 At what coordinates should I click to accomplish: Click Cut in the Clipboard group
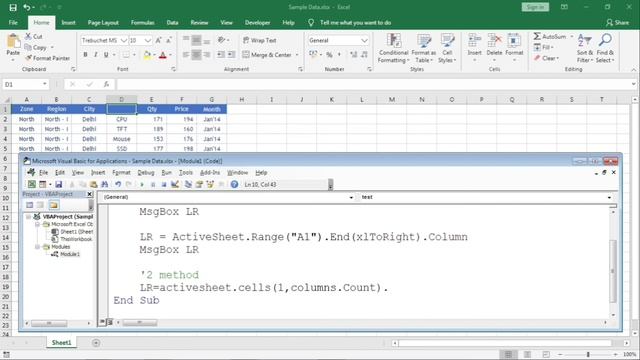(x=33, y=37)
